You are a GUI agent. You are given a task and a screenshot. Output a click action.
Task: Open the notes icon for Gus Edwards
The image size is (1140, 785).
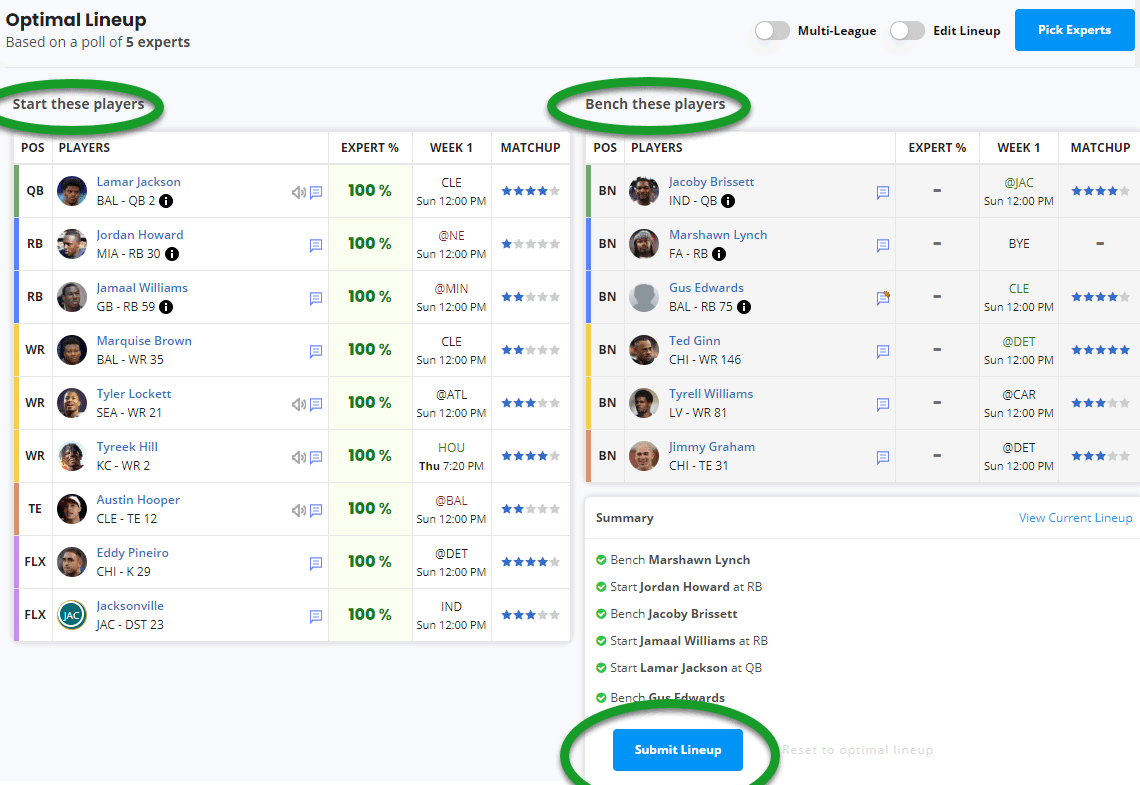(883, 298)
